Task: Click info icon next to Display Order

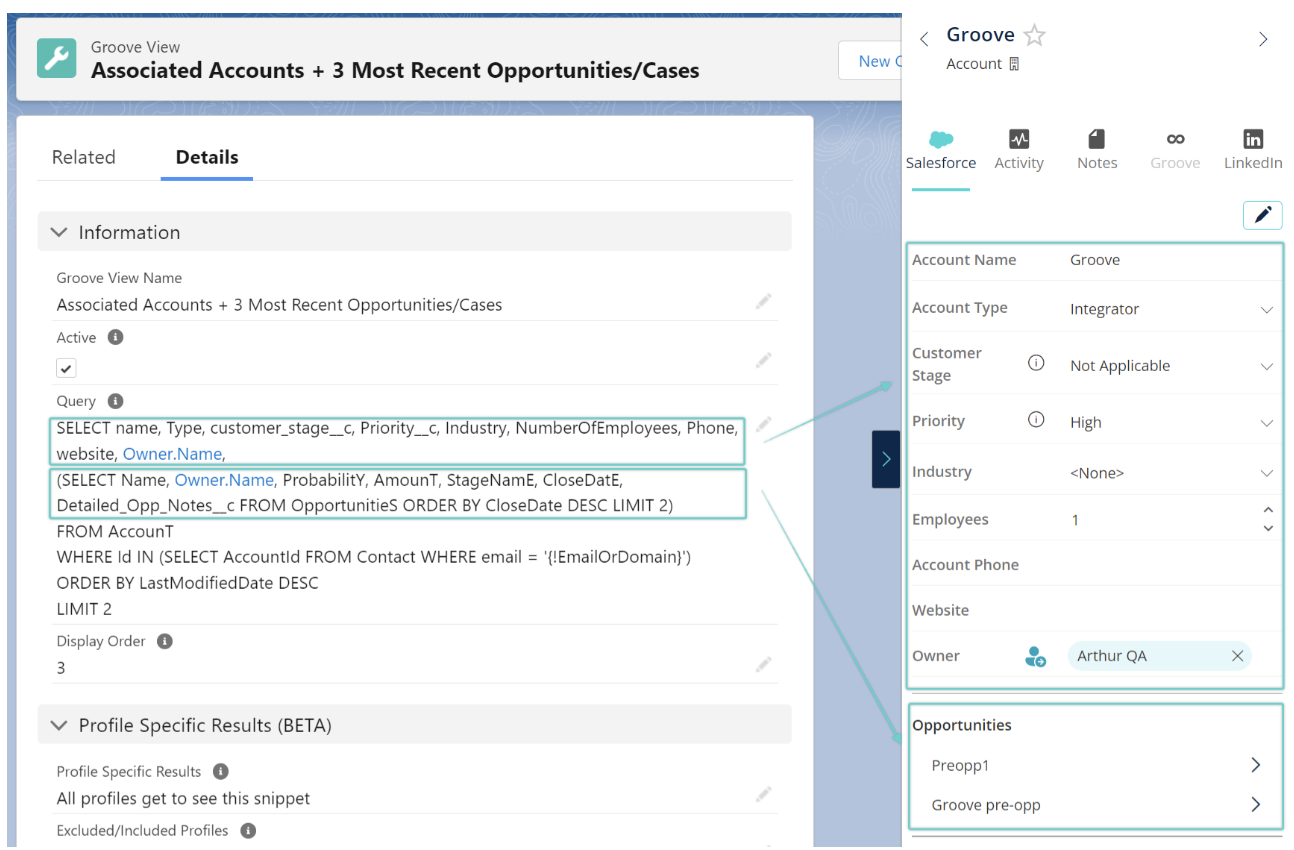Action: pyautogui.click(x=165, y=641)
